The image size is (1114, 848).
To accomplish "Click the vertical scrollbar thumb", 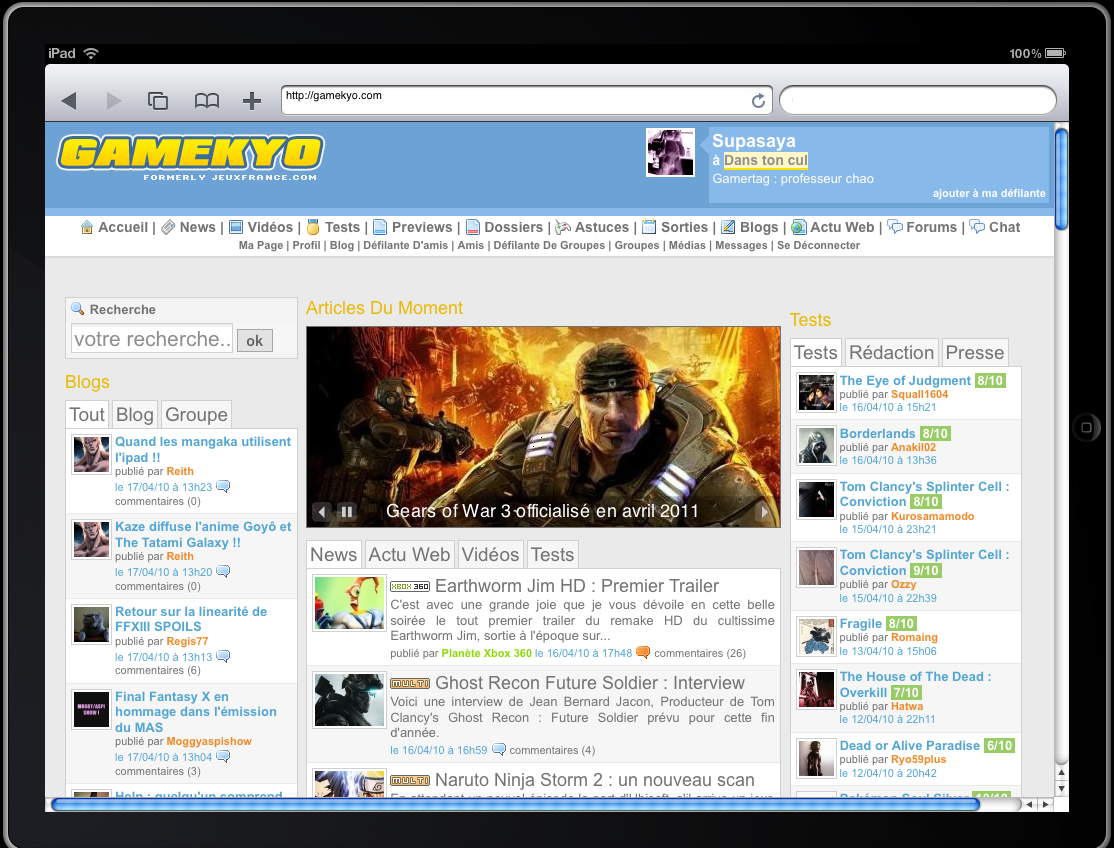I will click(x=1061, y=179).
